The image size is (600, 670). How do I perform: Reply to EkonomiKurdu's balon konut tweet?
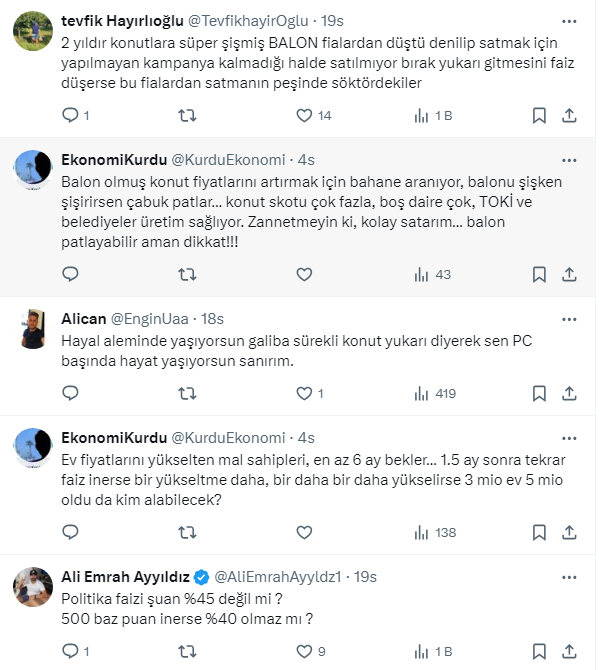click(70, 274)
